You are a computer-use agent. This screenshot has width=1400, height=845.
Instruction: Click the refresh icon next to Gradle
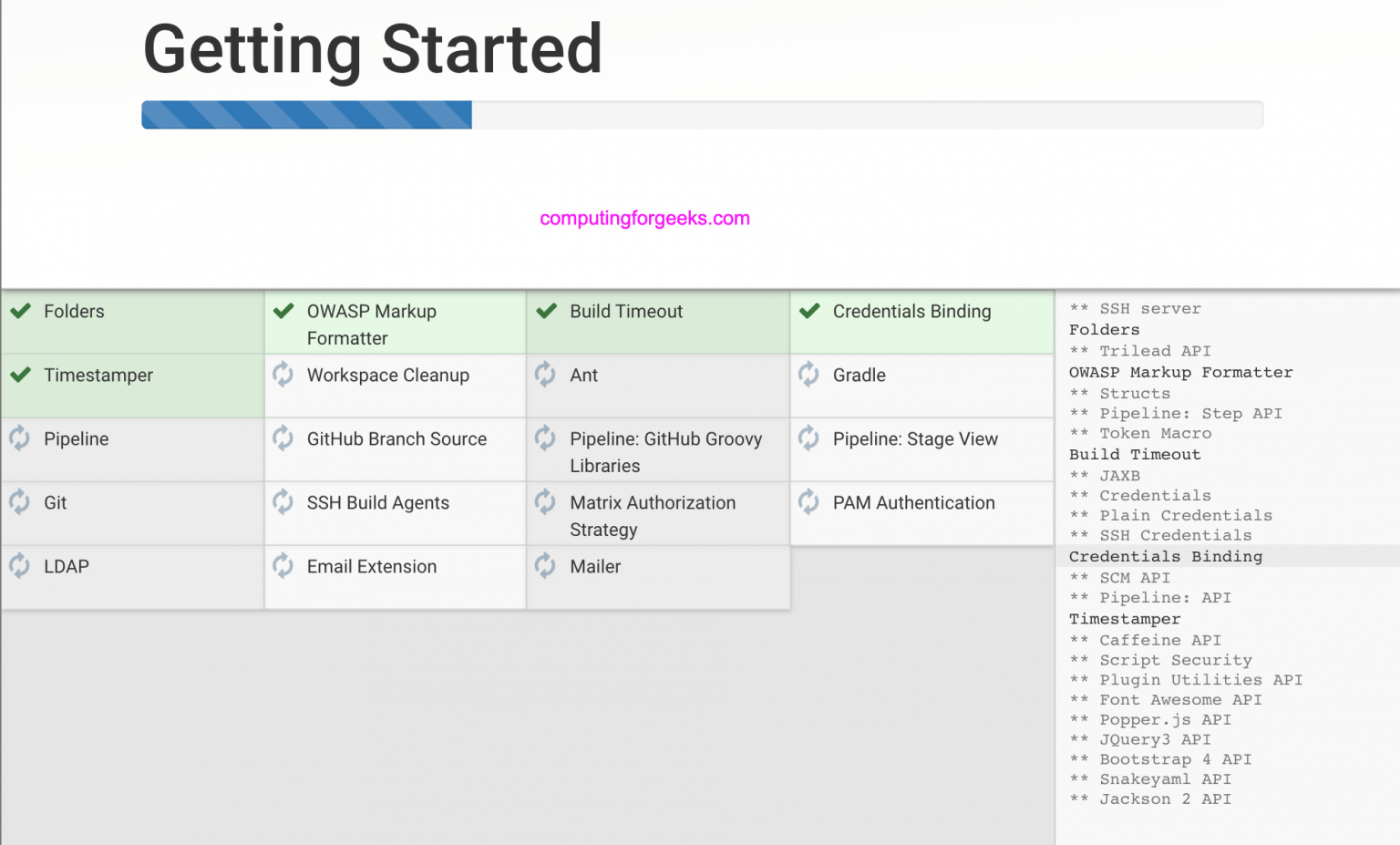pyautogui.click(x=809, y=374)
